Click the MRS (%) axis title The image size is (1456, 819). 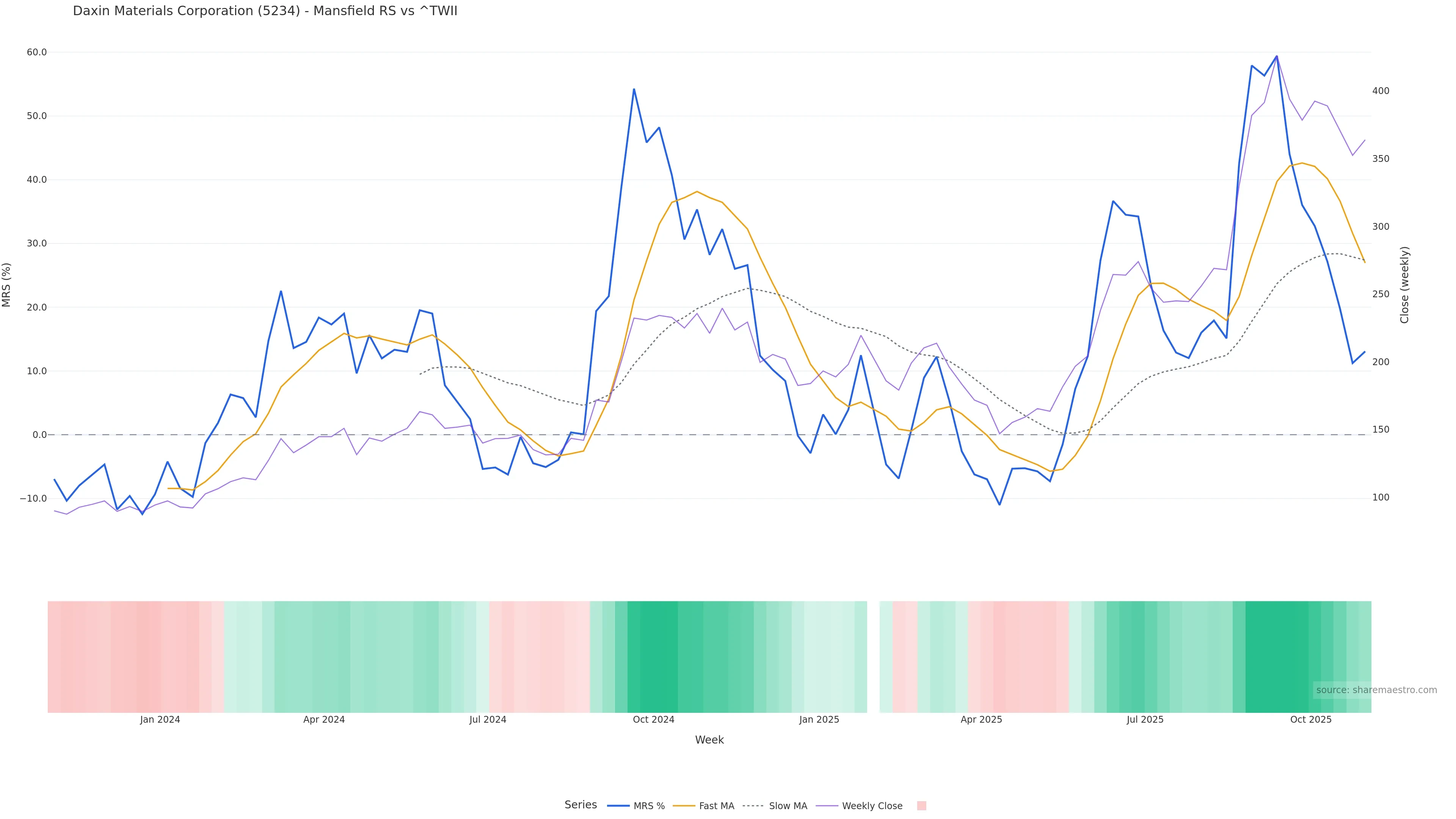pyautogui.click(x=7, y=285)
